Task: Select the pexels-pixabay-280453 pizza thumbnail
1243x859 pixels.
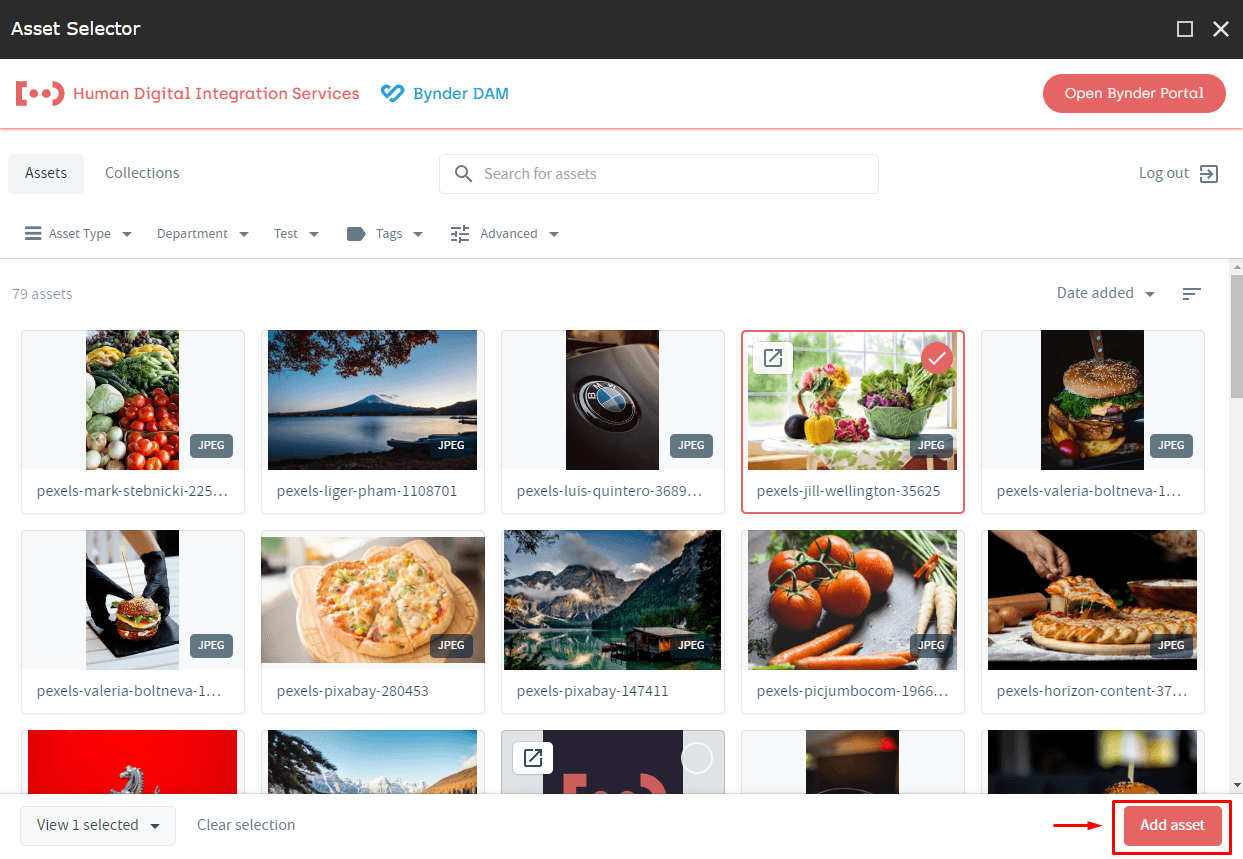Action: [x=372, y=600]
